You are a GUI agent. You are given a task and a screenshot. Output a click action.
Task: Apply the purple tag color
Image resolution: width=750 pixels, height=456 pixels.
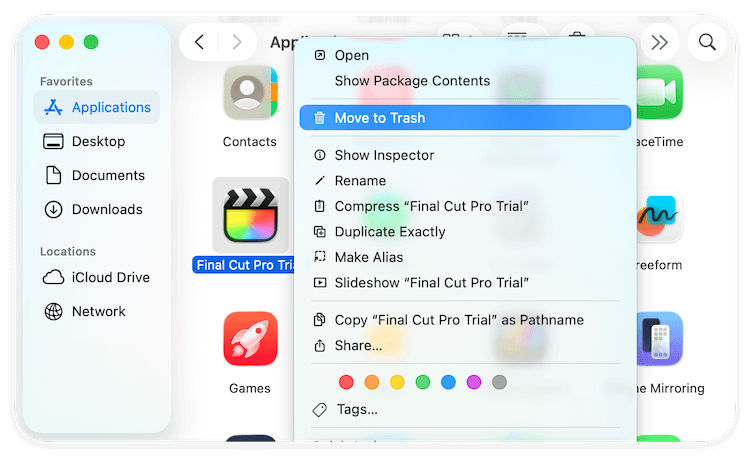click(474, 382)
